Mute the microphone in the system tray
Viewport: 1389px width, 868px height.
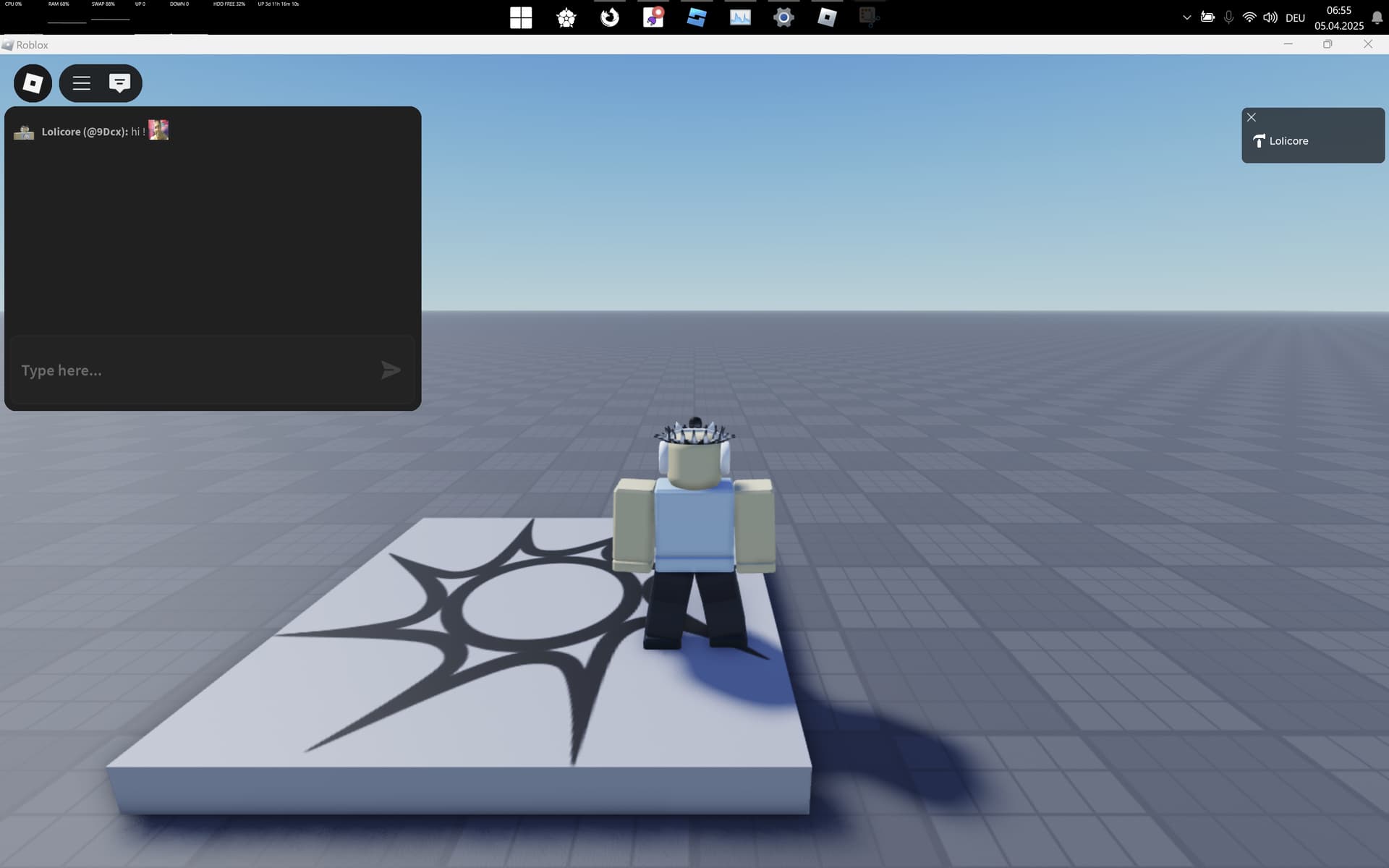click(1228, 17)
